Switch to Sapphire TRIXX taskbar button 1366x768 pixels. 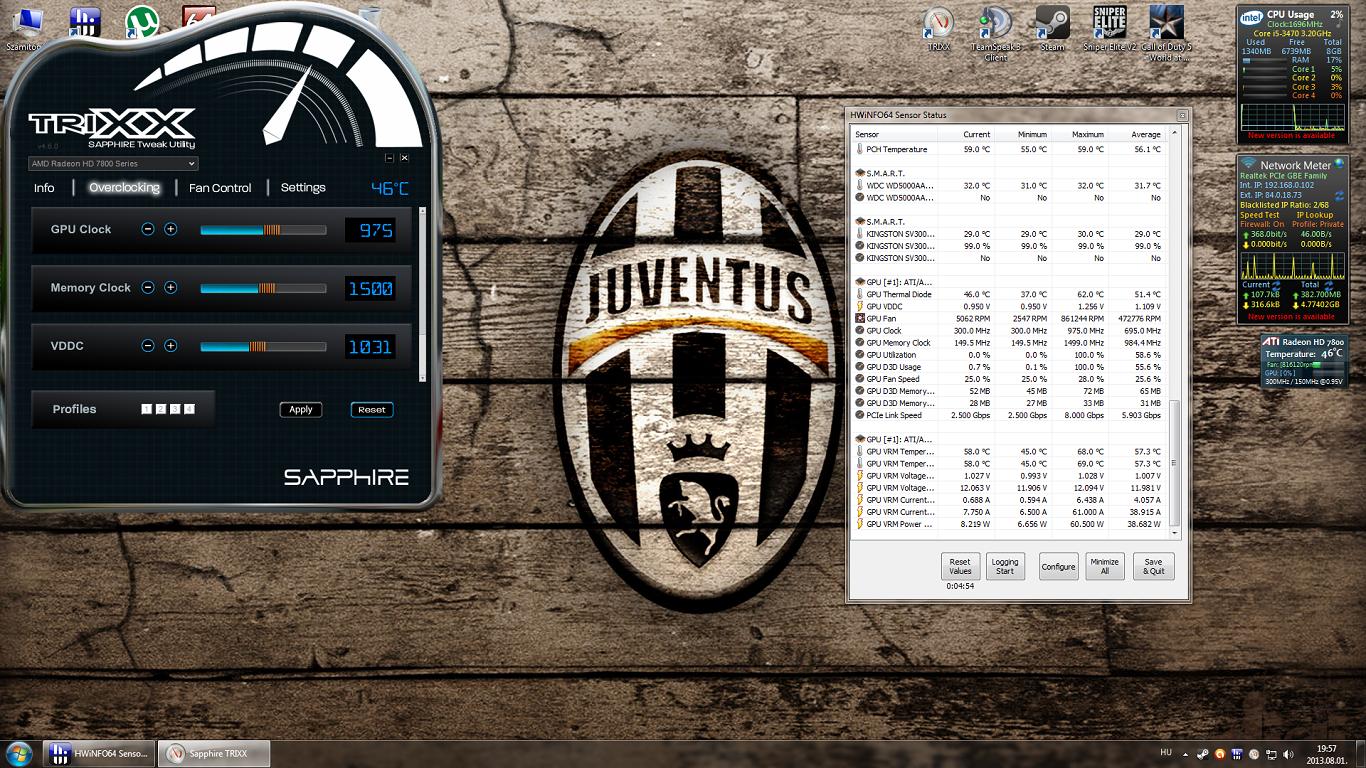(x=215, y=753)
